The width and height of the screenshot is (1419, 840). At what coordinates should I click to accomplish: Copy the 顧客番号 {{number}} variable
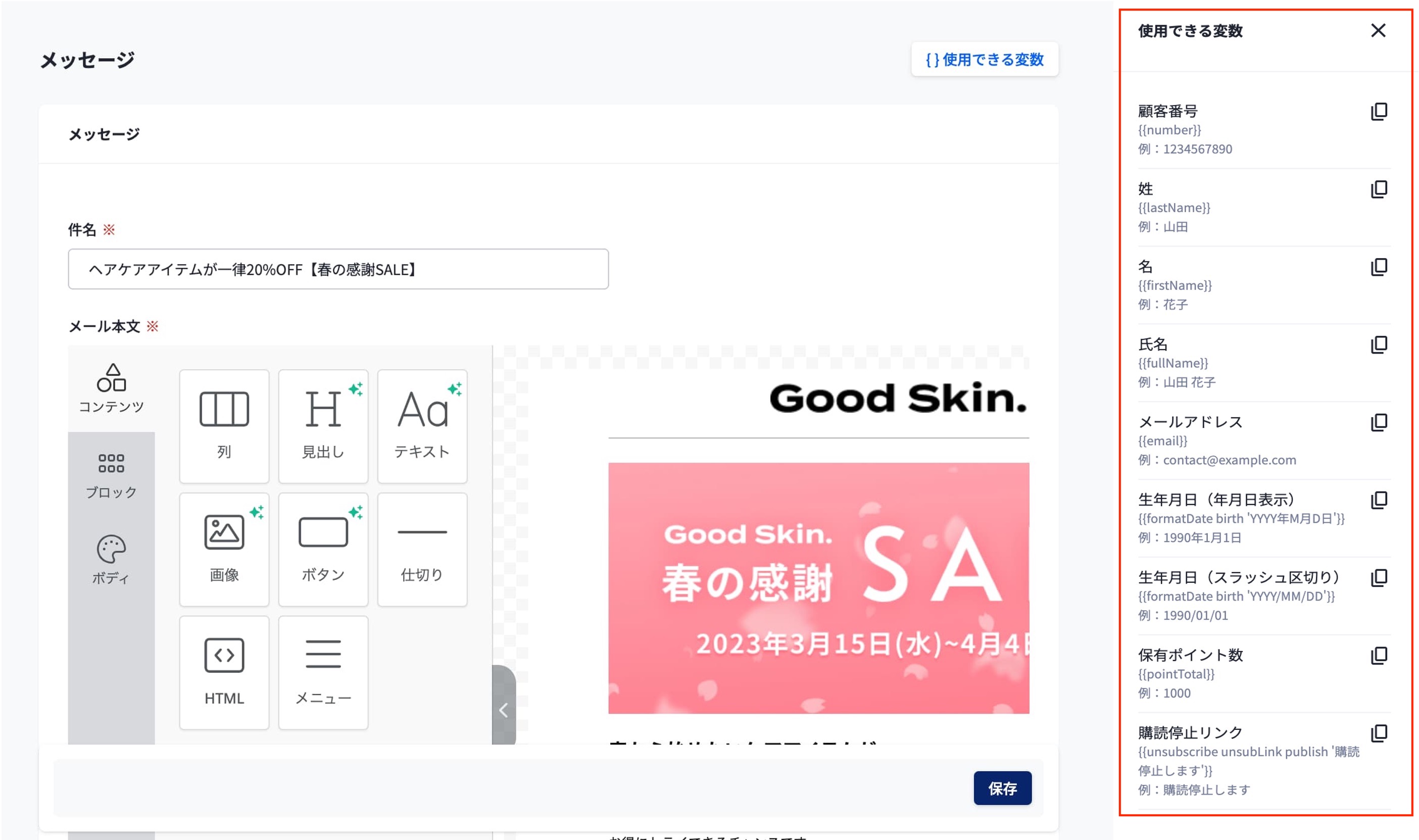1379,112
